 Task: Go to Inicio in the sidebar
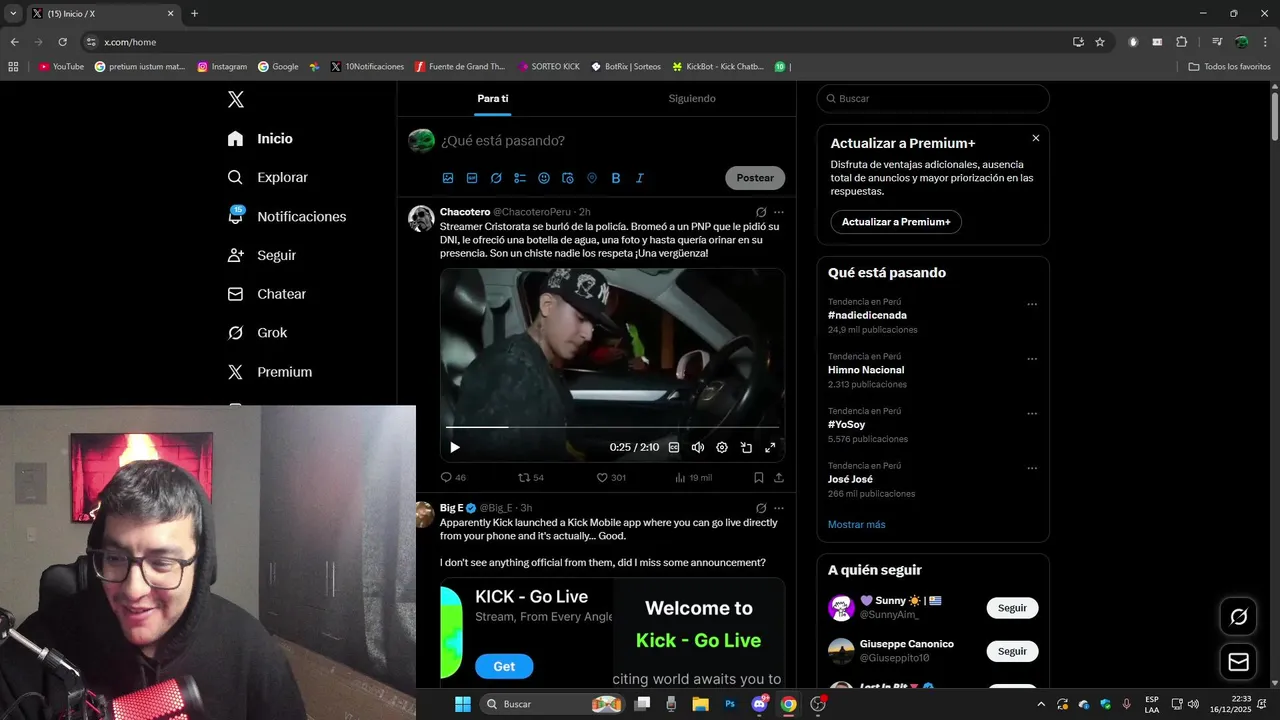260,139
